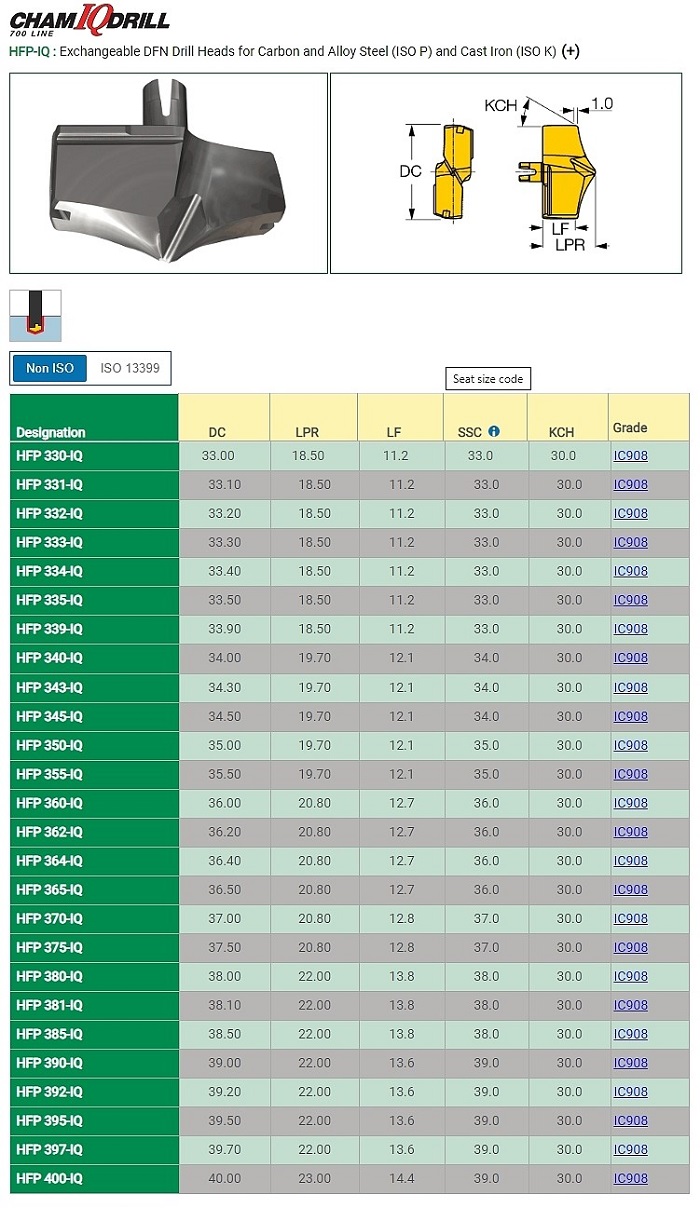700x1208 pixels.
Task: Open IC908 grade link for HFP 364-IQ
Action: point(631,861)
